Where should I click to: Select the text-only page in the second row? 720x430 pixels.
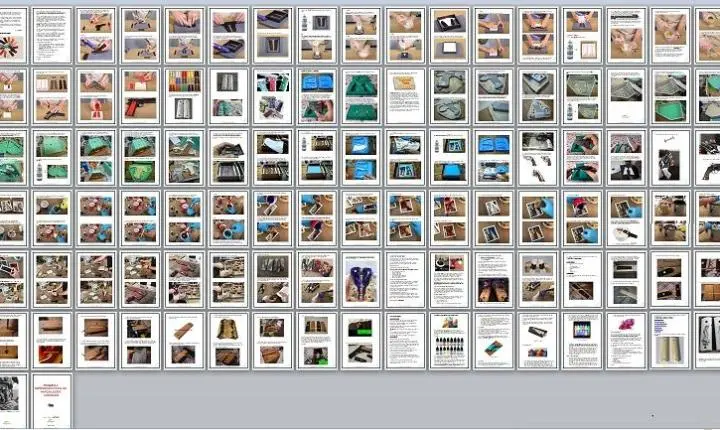pos(404,97)
